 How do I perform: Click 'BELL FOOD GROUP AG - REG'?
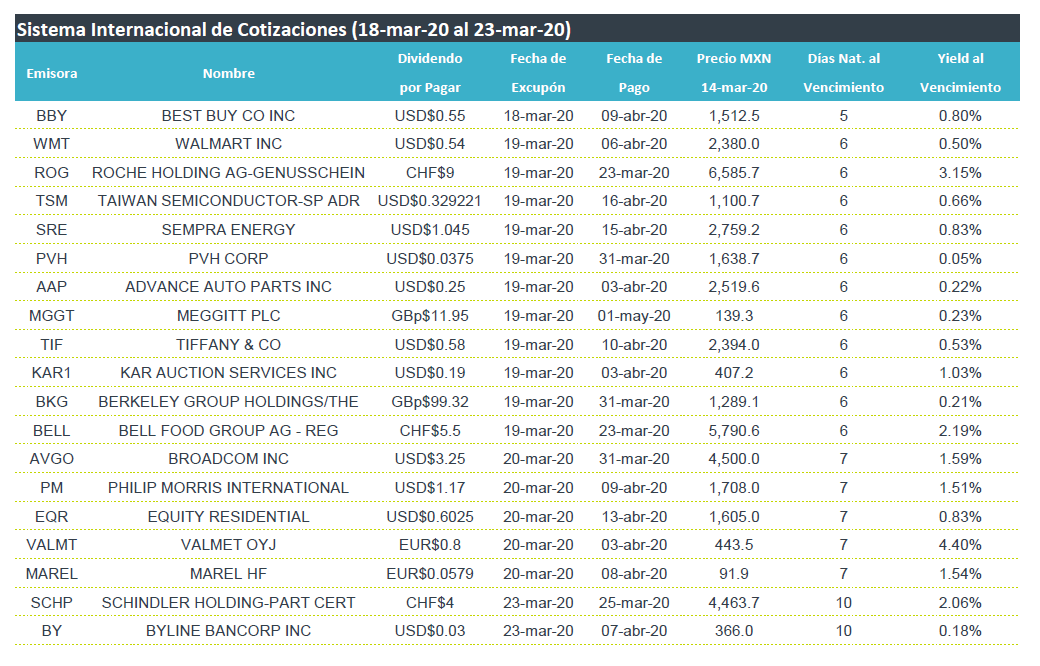click(x=228, y=431)
